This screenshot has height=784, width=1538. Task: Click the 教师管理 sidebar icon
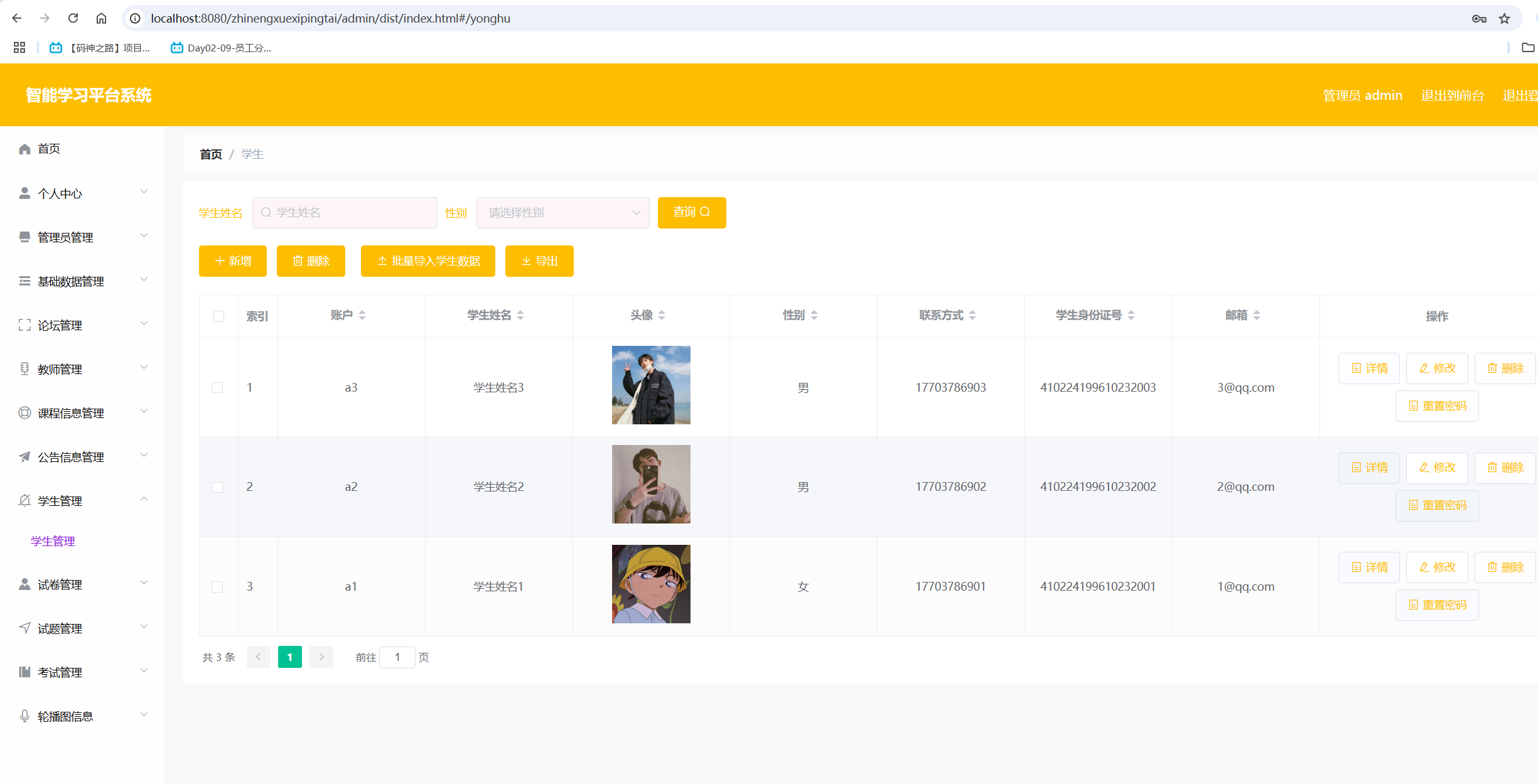coord(24,369)
